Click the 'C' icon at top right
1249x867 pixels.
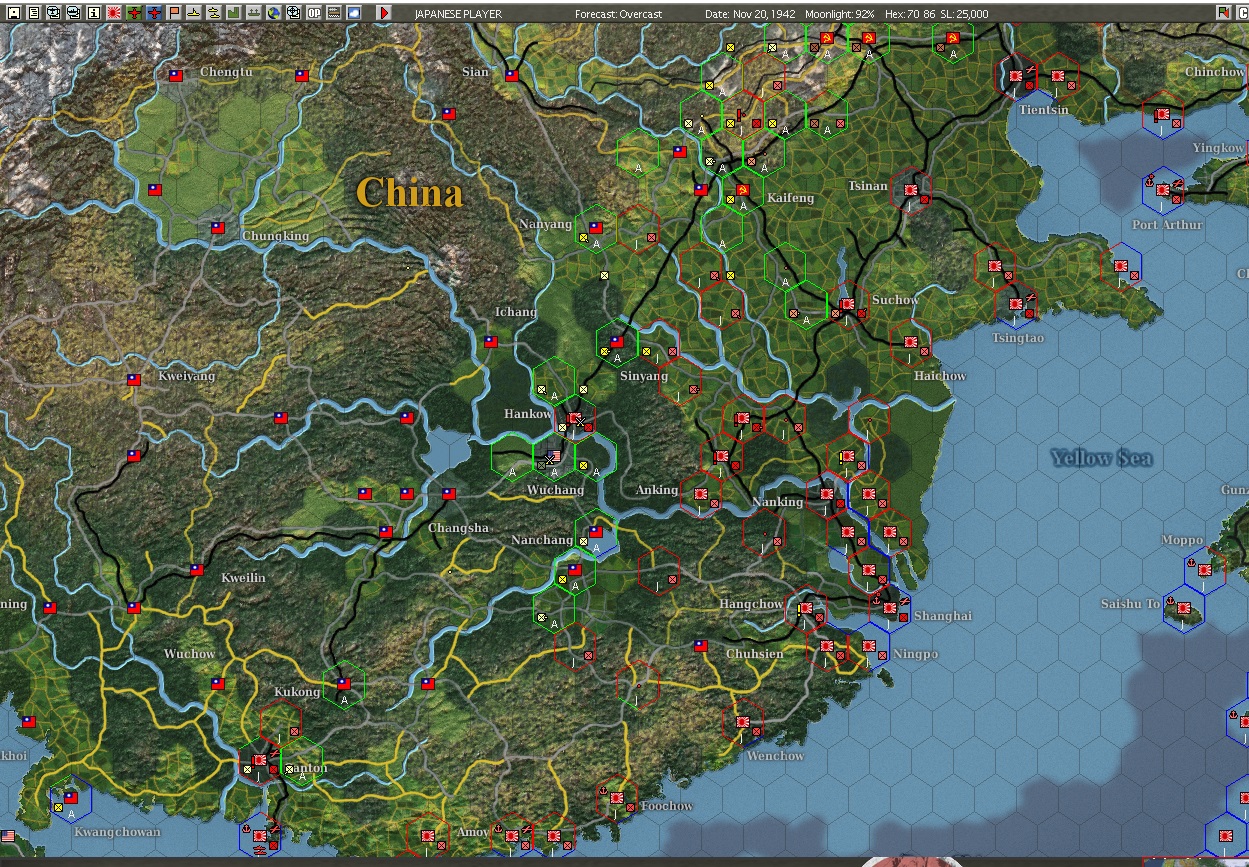point(1243,13)
